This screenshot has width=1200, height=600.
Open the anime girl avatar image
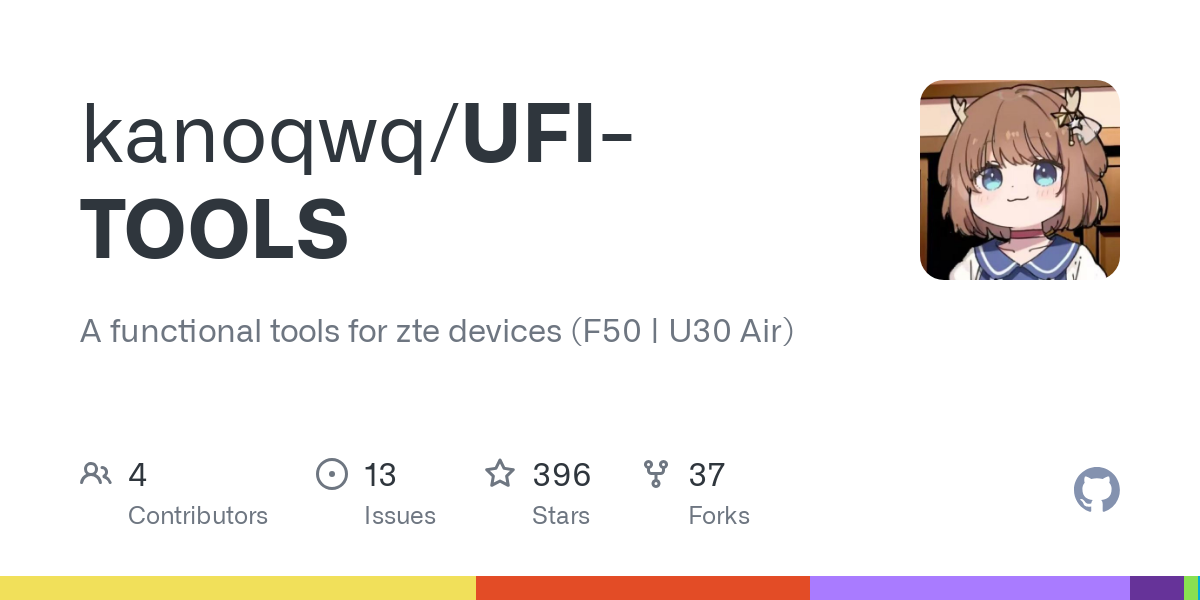1019,180
